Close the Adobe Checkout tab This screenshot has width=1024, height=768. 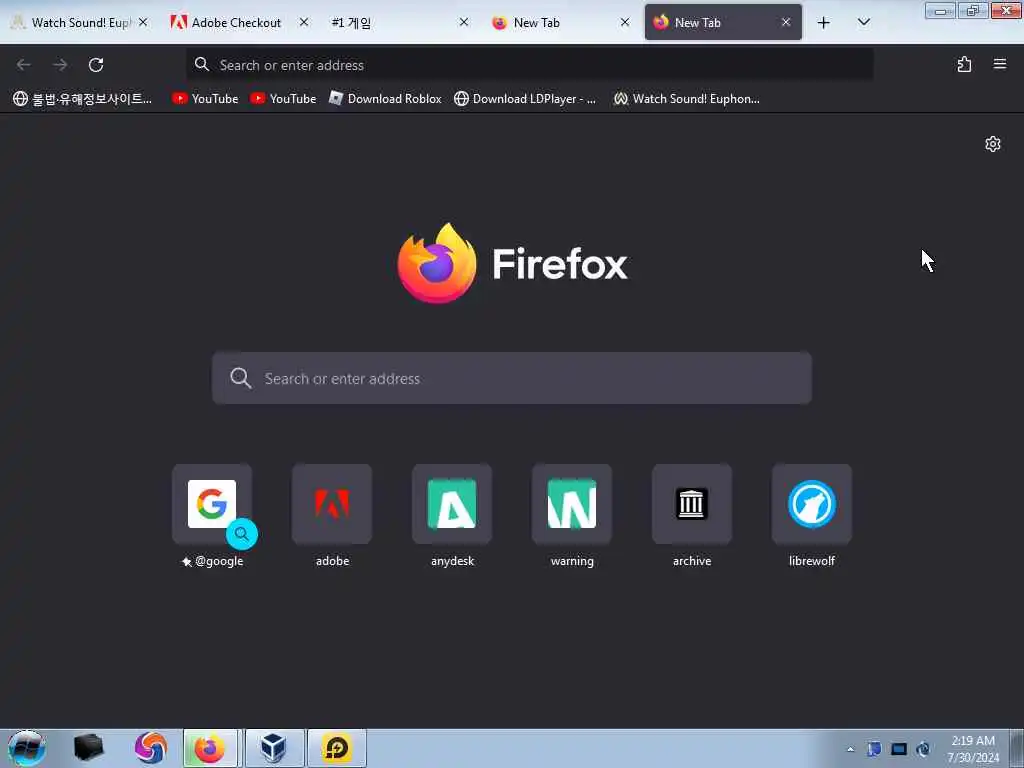(304, 22)
